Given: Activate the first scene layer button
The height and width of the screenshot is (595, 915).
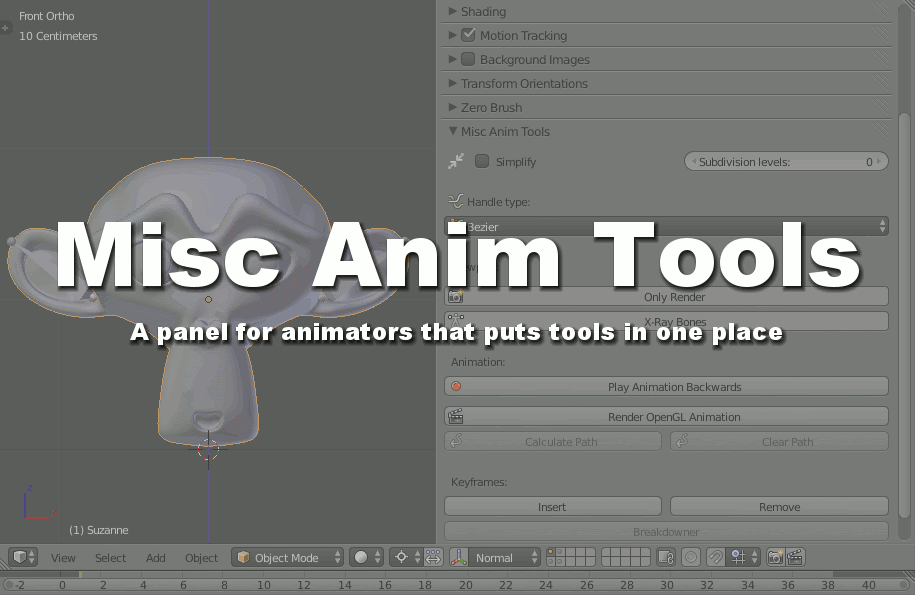Looking at the screenshot, I should 550,552.
